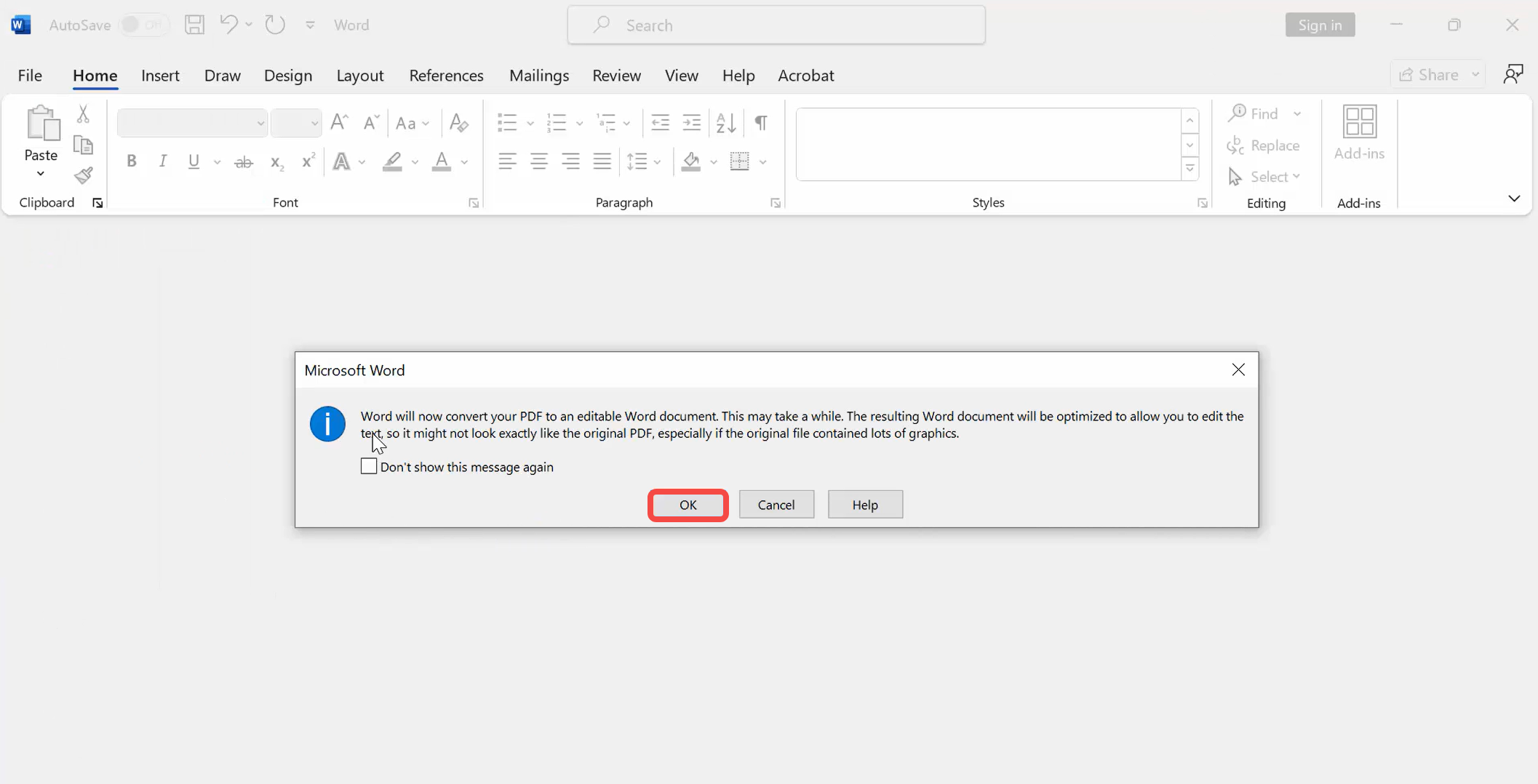The height and width of the screenshot is (784, 1538).
Task: Click Clear All Formatting icon
Action: [459, 122]
